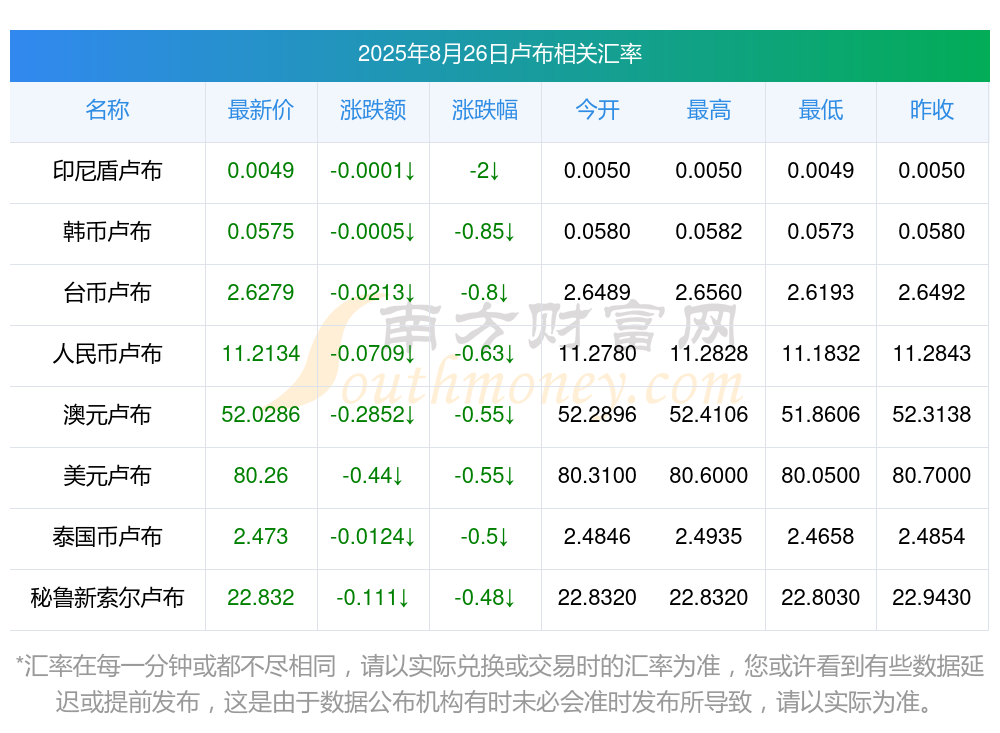This screenshot has height=733, width=1000.
Task: Select the 印尼盾卢布 row name
Action: pos(107,171)
